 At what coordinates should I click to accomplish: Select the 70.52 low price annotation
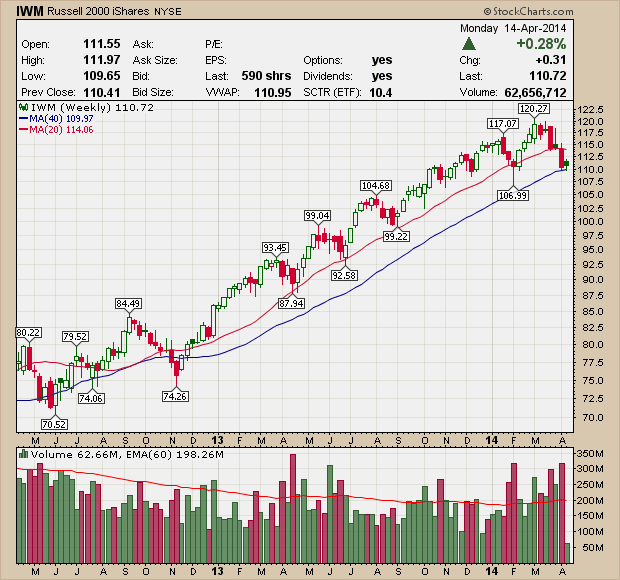pyautogui.click(x=54, y=423)
